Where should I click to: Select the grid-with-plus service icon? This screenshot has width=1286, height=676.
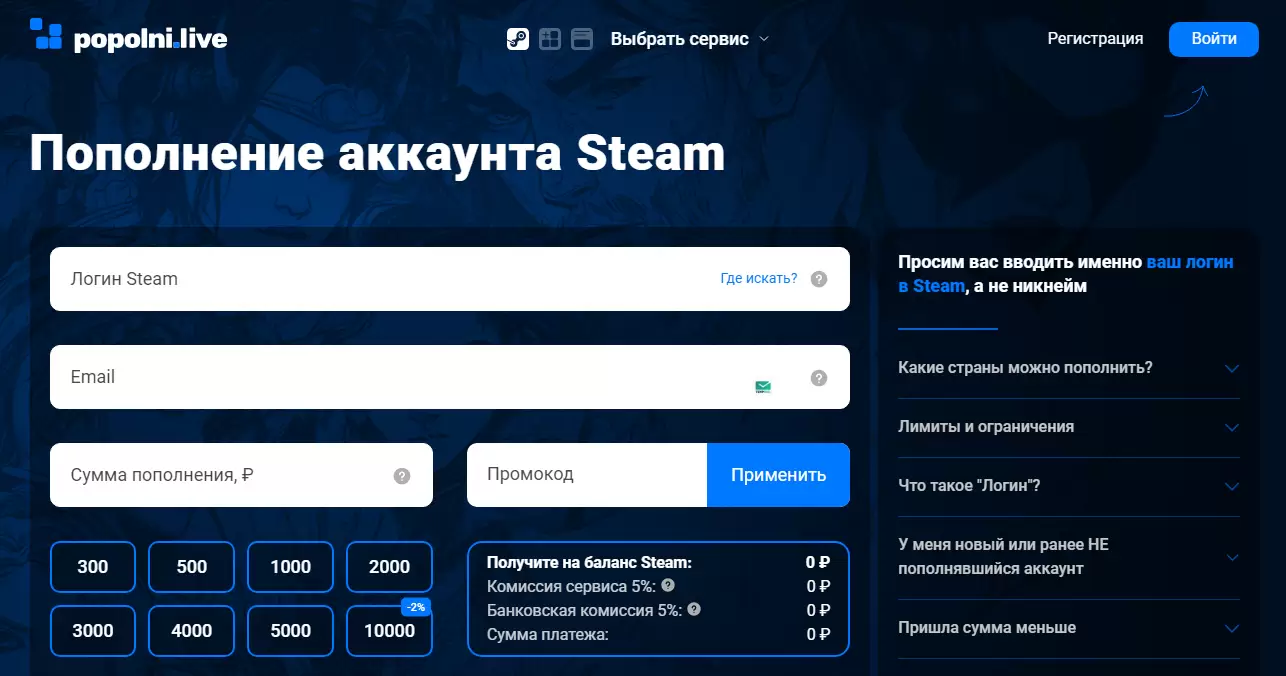(550, 39)
